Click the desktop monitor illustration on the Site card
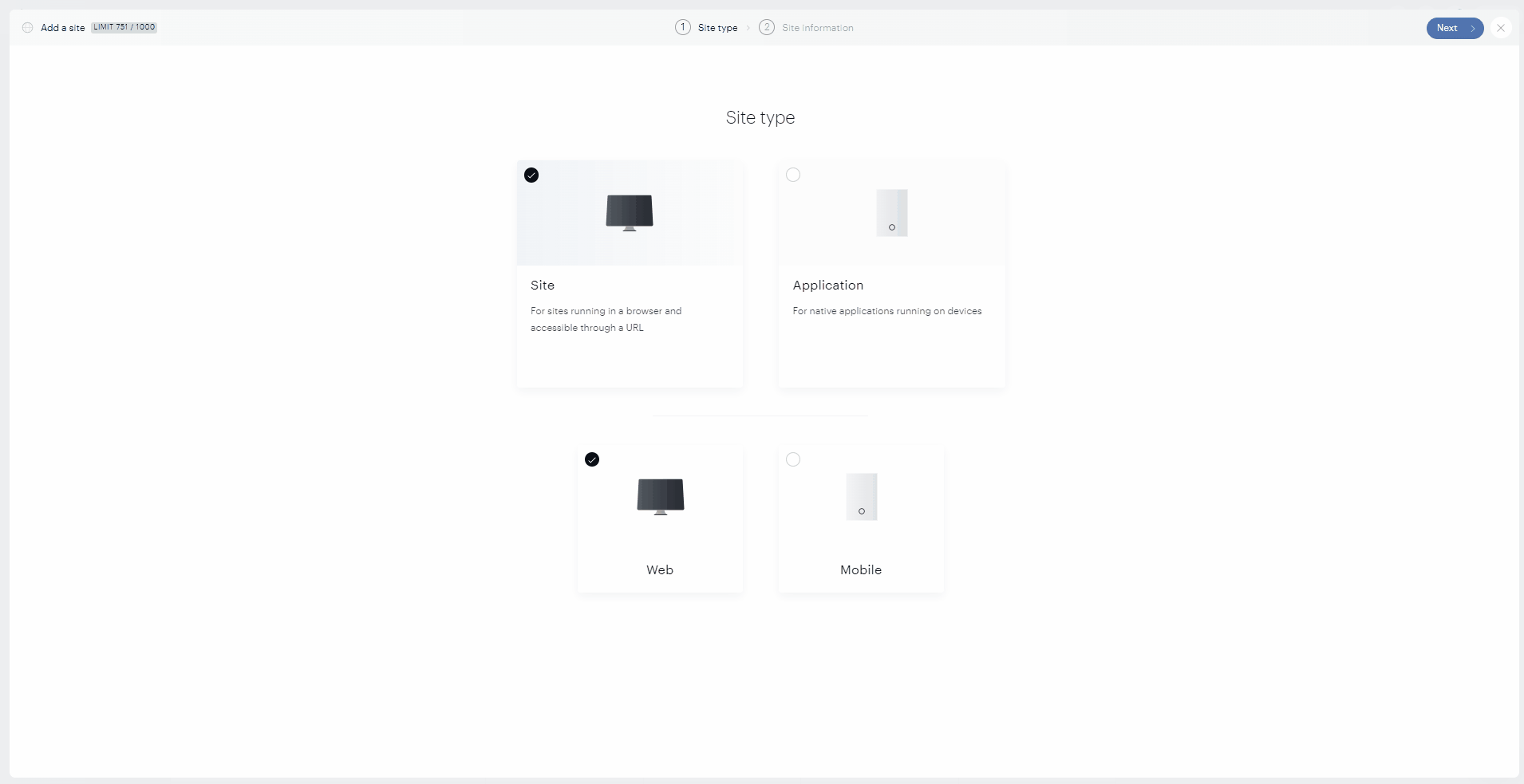Viewport: 1524px width, 784px height. 629,211
